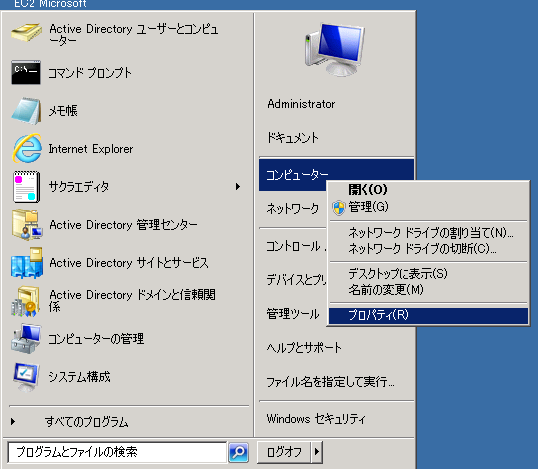Open the メモ帳 notepad icon
The image size is (538, 469).
point(27,110)
